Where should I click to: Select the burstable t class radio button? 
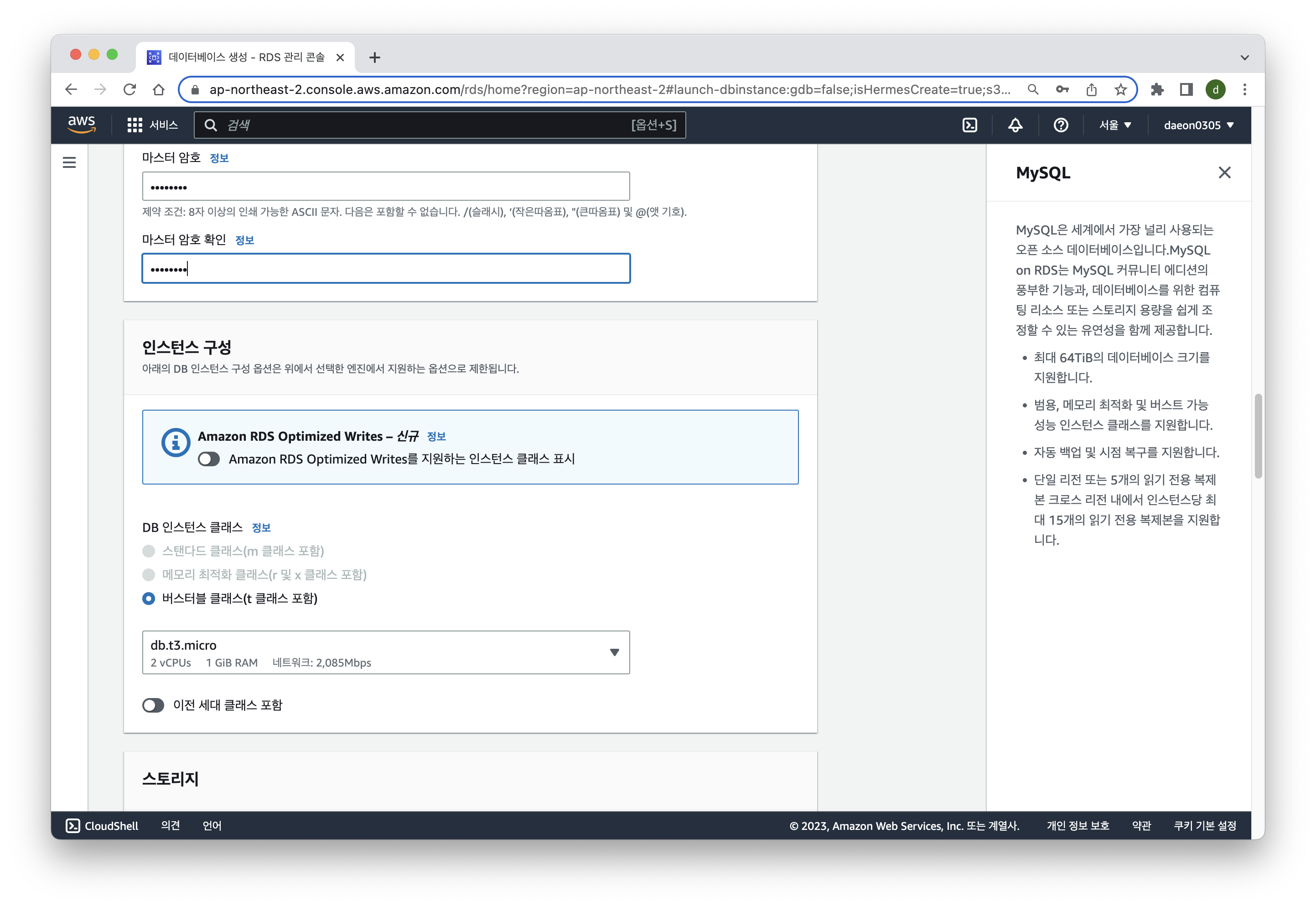149,599
